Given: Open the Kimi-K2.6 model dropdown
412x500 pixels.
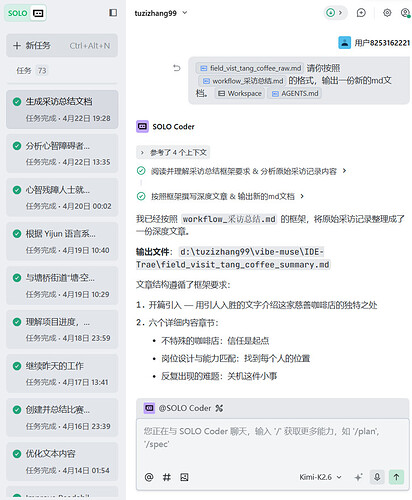Looking at the screenshot, I should [320, 477].
